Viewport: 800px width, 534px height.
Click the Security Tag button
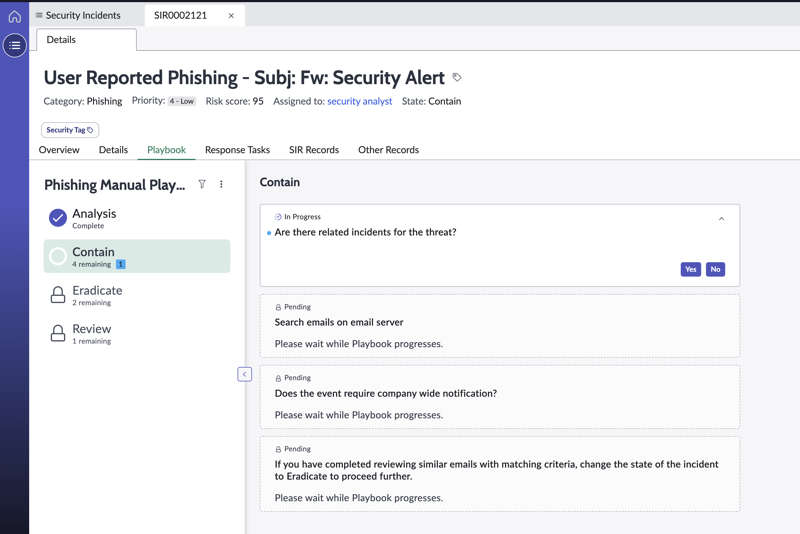(70, 130)
